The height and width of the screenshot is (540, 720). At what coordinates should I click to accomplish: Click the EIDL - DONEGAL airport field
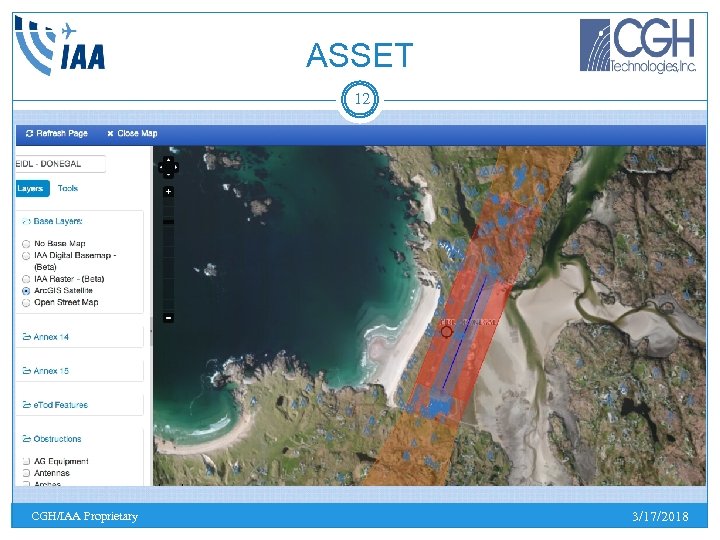60,164
